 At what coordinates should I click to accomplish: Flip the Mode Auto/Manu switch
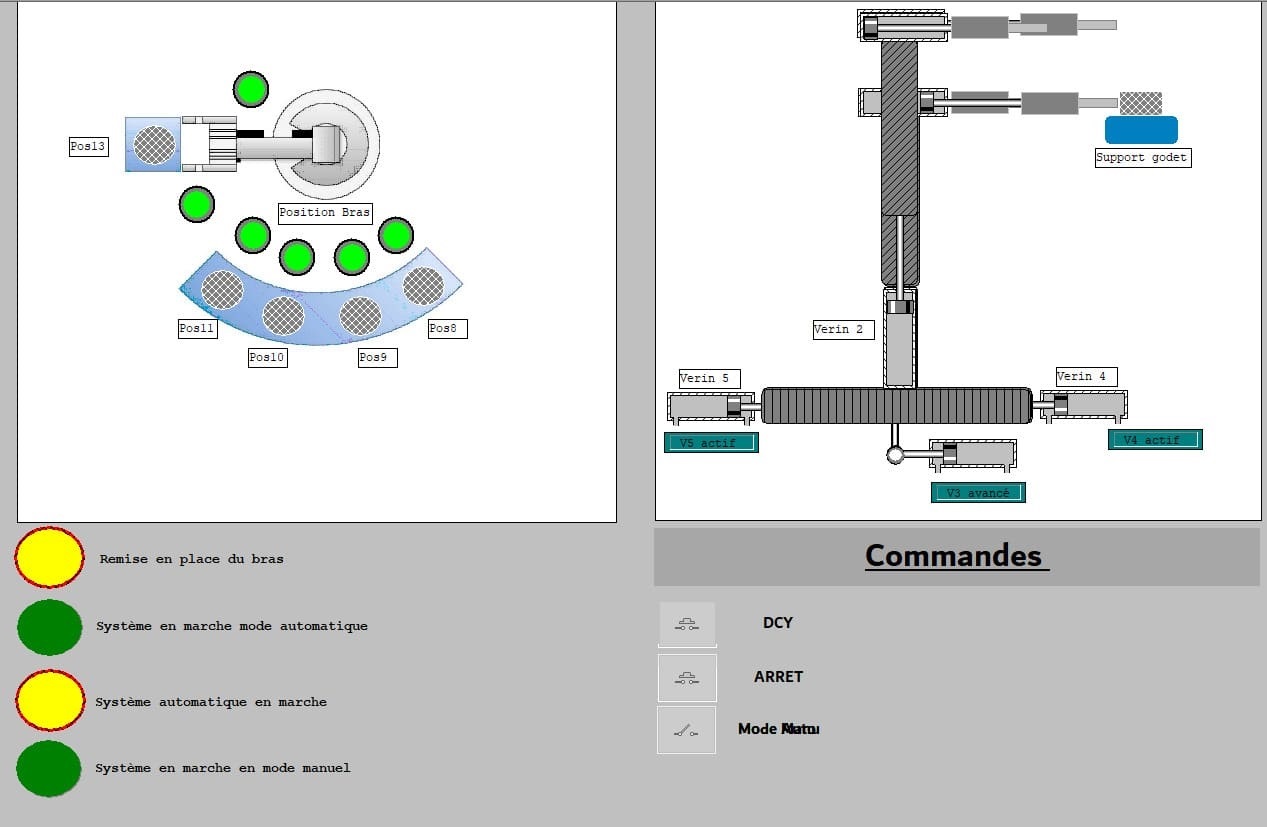(x=686, y=730)
